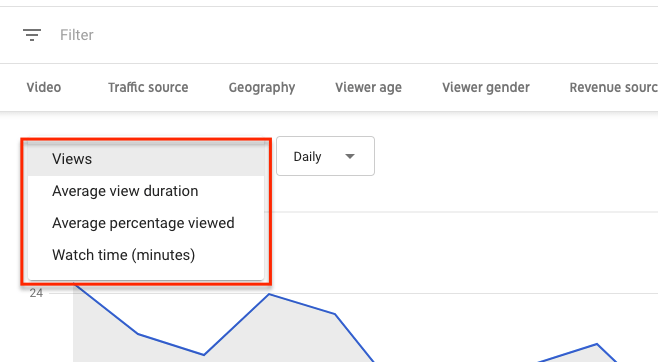
Task: Click the filter lines icon
Action: [x=32, y=35]
